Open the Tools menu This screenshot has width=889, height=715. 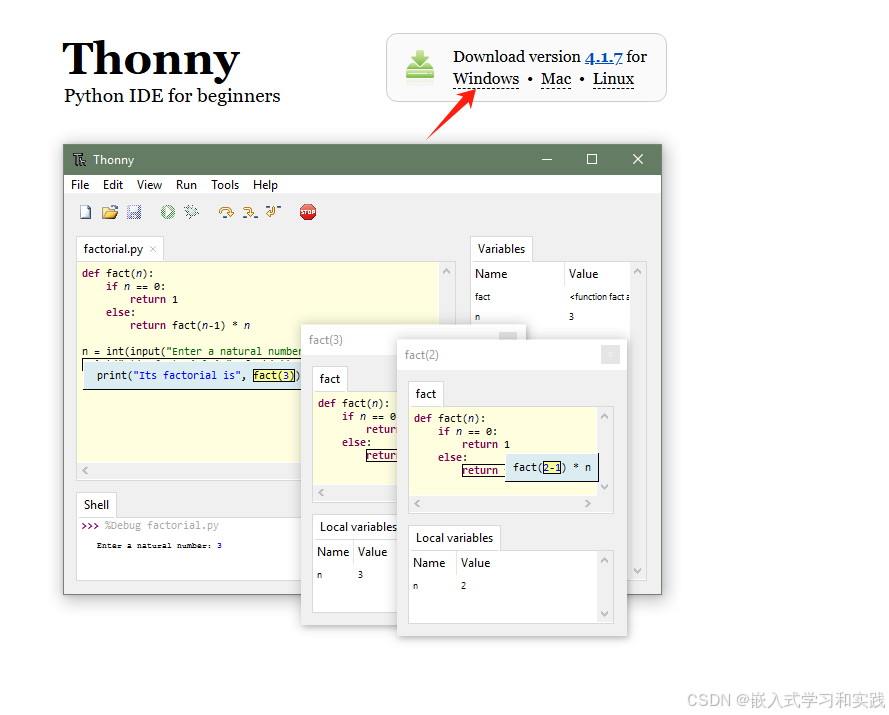225,185
